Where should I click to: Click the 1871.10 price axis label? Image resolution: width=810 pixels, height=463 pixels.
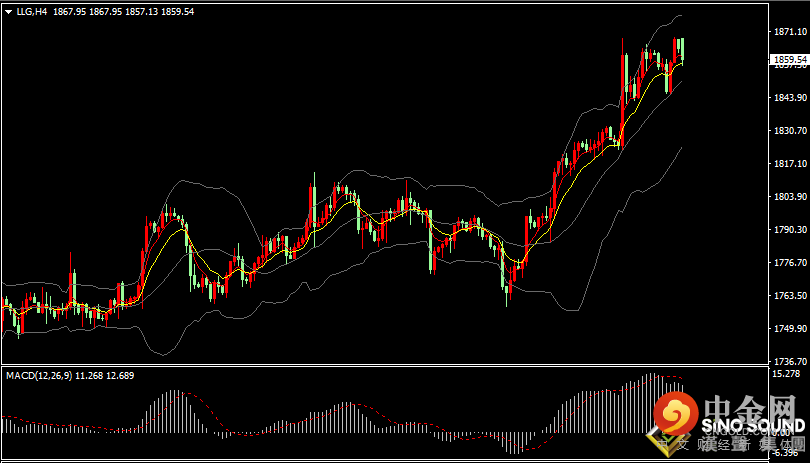tap(790, 32)
